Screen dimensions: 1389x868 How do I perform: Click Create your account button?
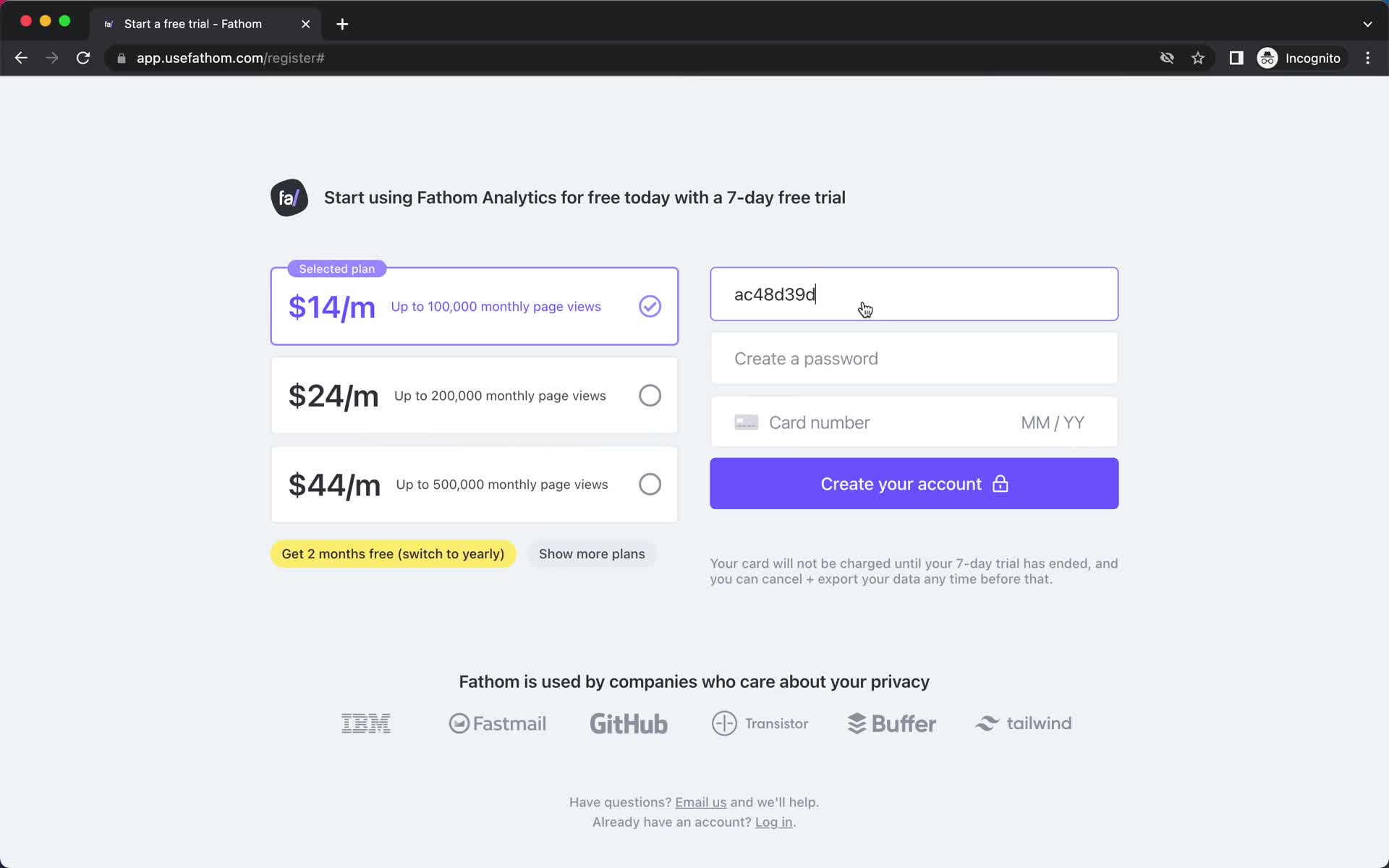pos(913,483)
